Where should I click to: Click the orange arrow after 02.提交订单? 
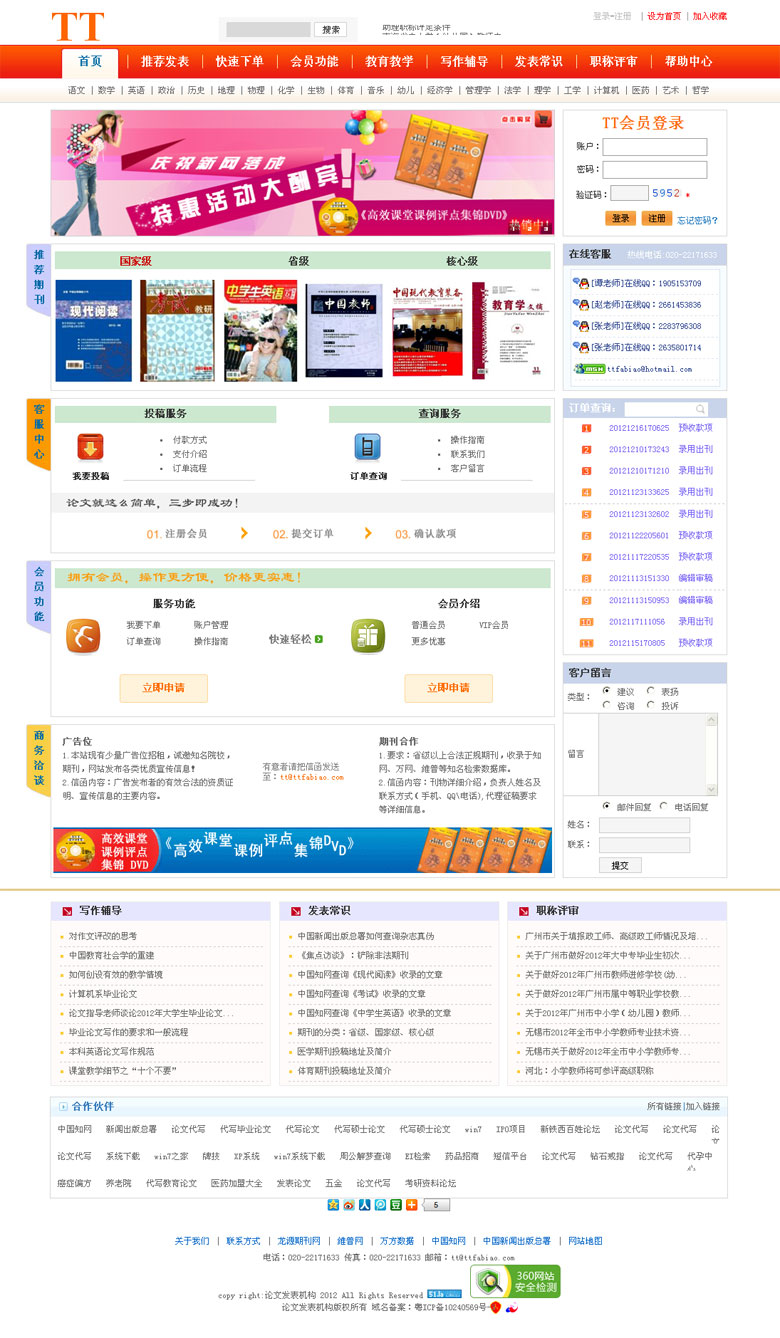point(369,533)
